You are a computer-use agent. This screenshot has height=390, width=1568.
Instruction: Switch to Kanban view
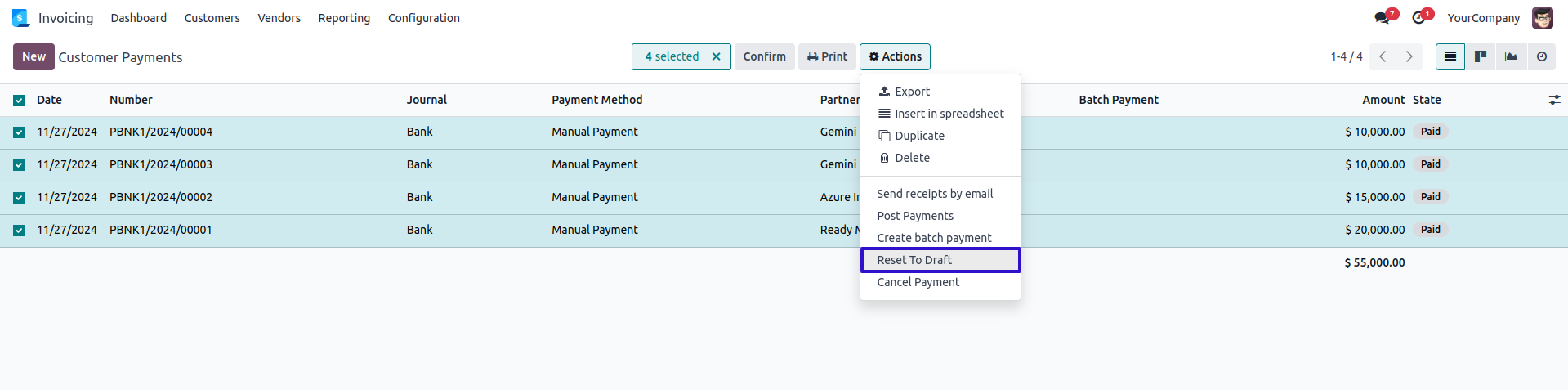1480,56
